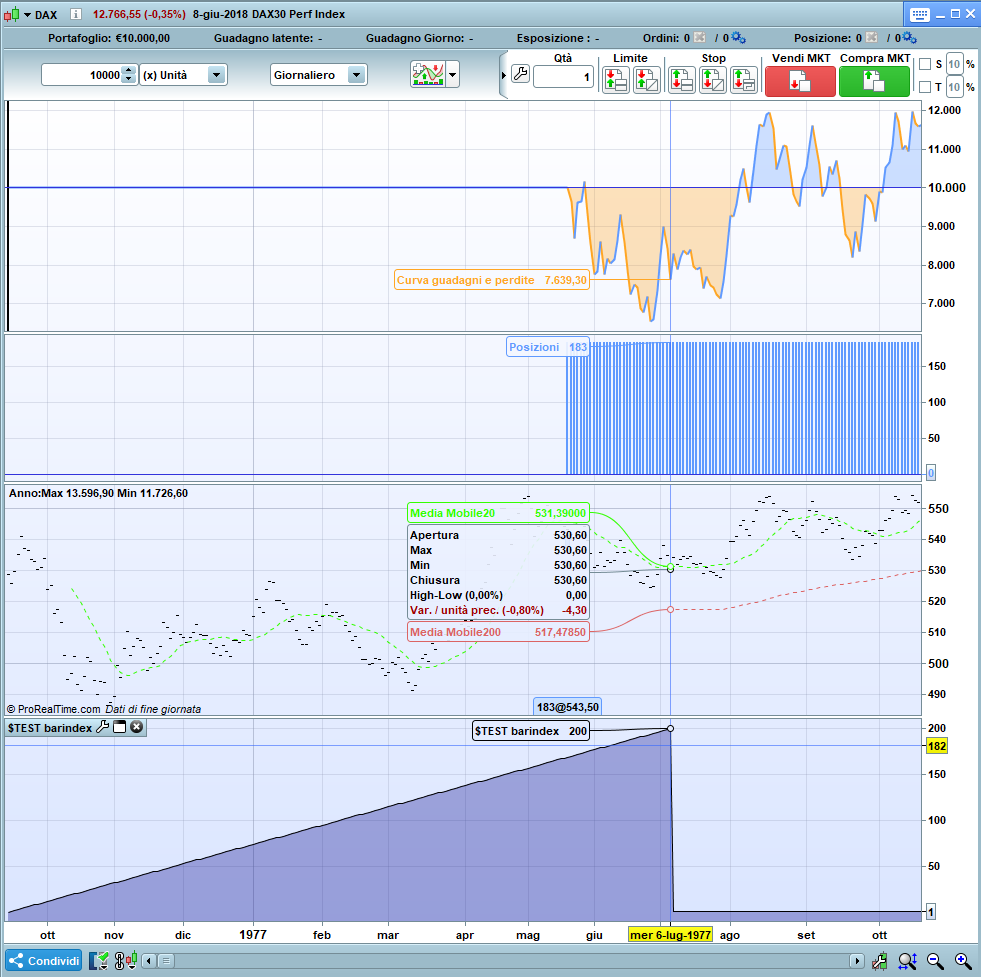Open the on-screen keyboard shortcut icon

[920, 14]
